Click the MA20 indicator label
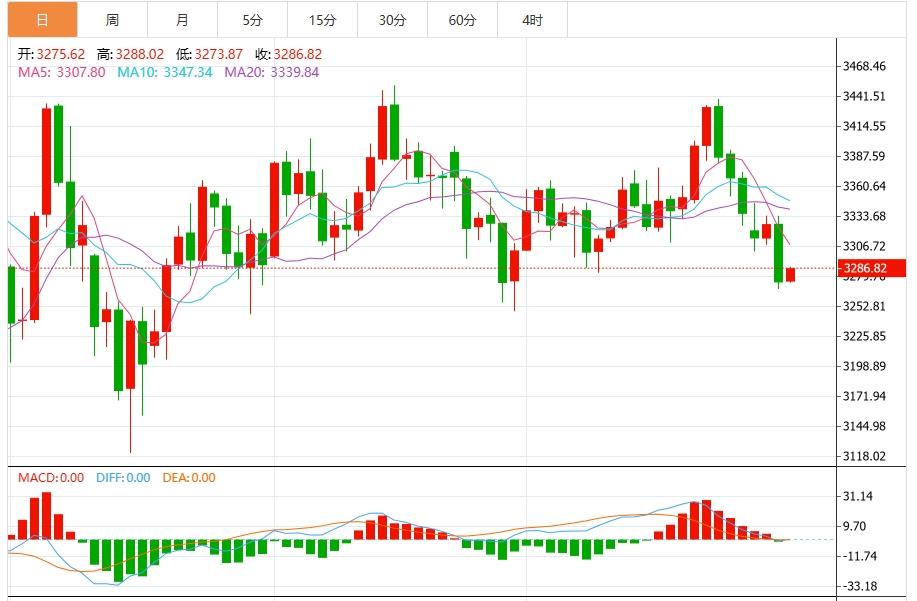This screenshot has width=917, height=601. (x=272, y=72)
